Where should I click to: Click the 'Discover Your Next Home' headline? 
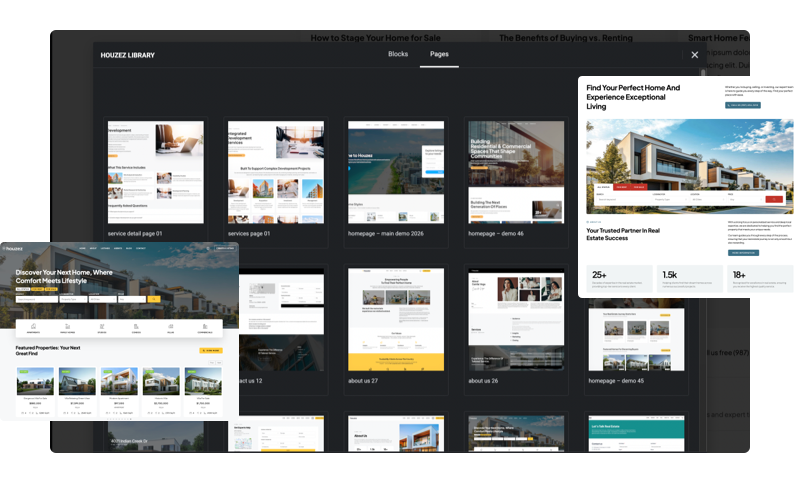tap(64, 276)
